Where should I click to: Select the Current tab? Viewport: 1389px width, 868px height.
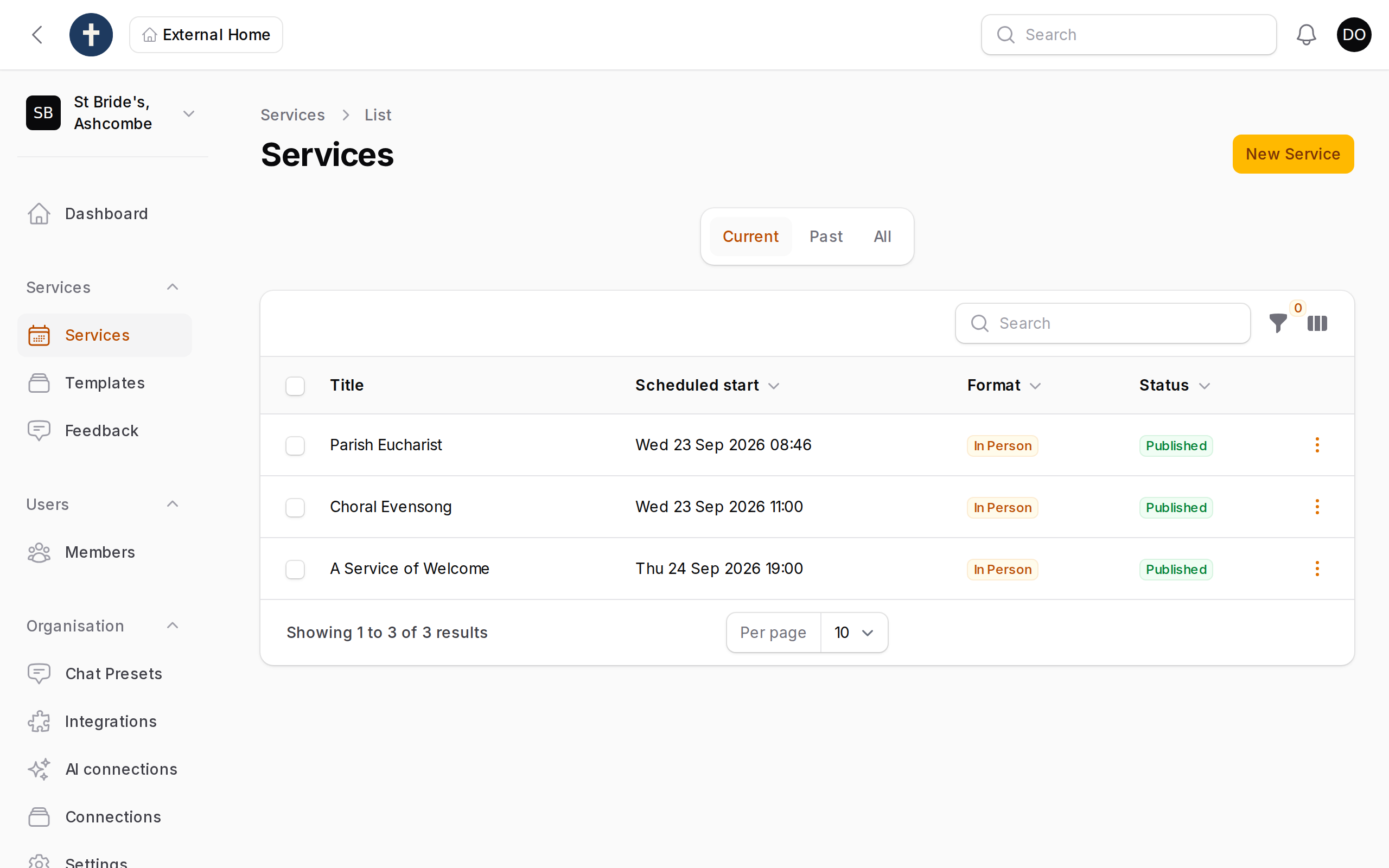tap(750, 237)
